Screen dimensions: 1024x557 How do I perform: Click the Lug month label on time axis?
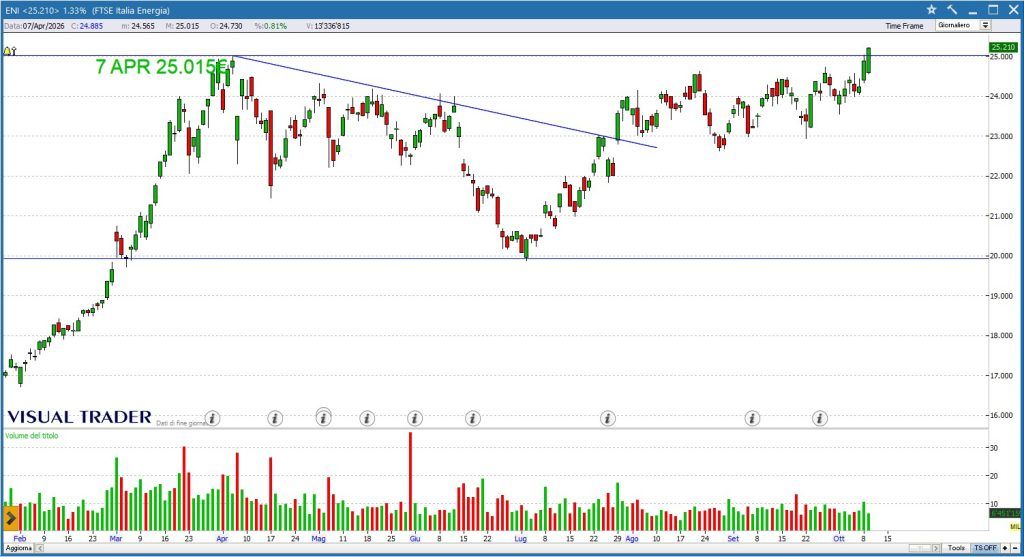click(x=520, y=539)
